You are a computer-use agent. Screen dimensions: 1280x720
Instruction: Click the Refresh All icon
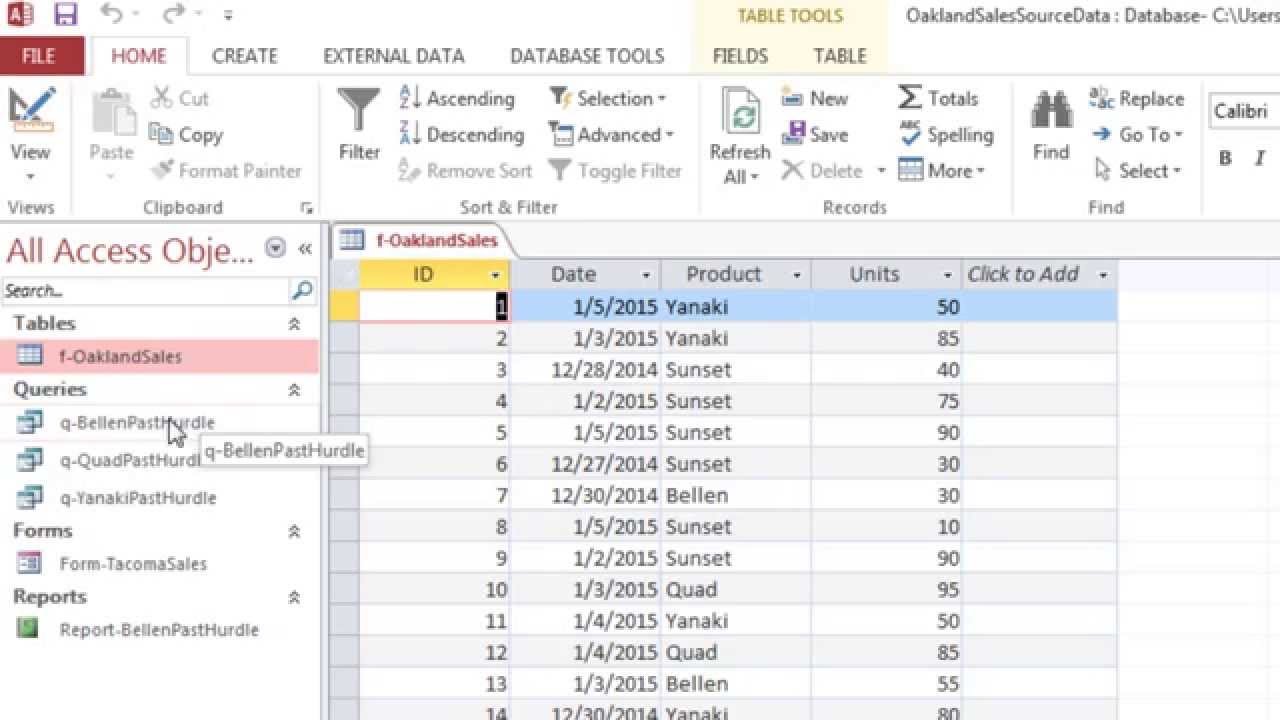[740, 112]
